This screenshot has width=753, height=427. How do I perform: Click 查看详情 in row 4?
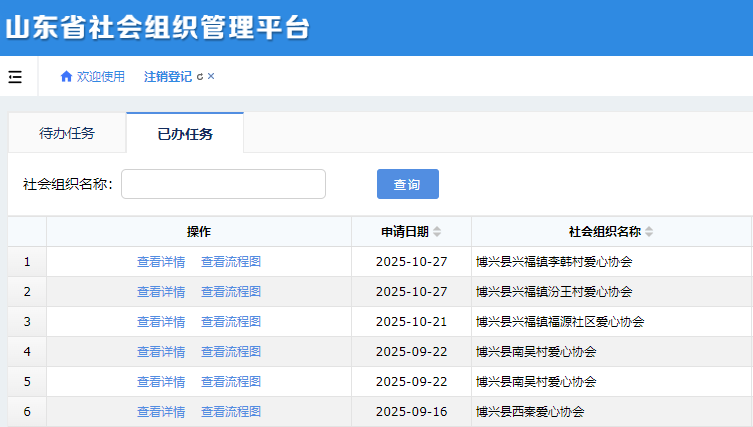(x=161, y=352)
